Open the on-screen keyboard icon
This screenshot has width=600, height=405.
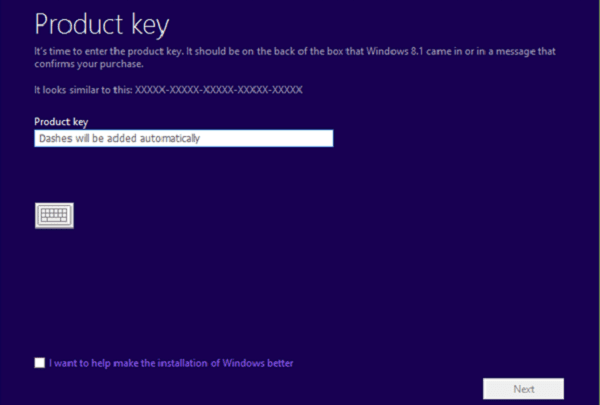click(x=54, y=216)
